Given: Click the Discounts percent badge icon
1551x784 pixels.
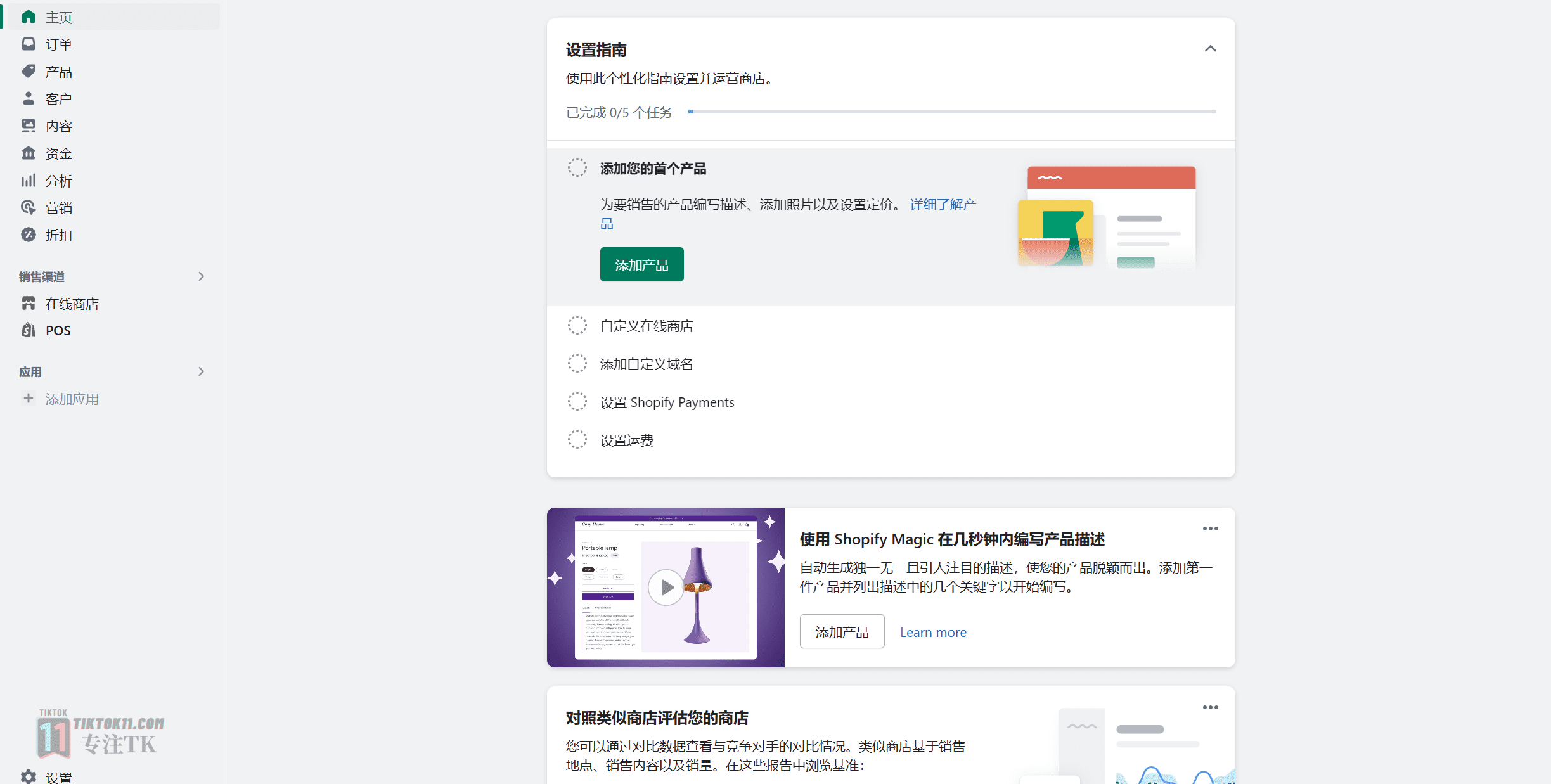Looking at the screenshot, I should point(29,235).
